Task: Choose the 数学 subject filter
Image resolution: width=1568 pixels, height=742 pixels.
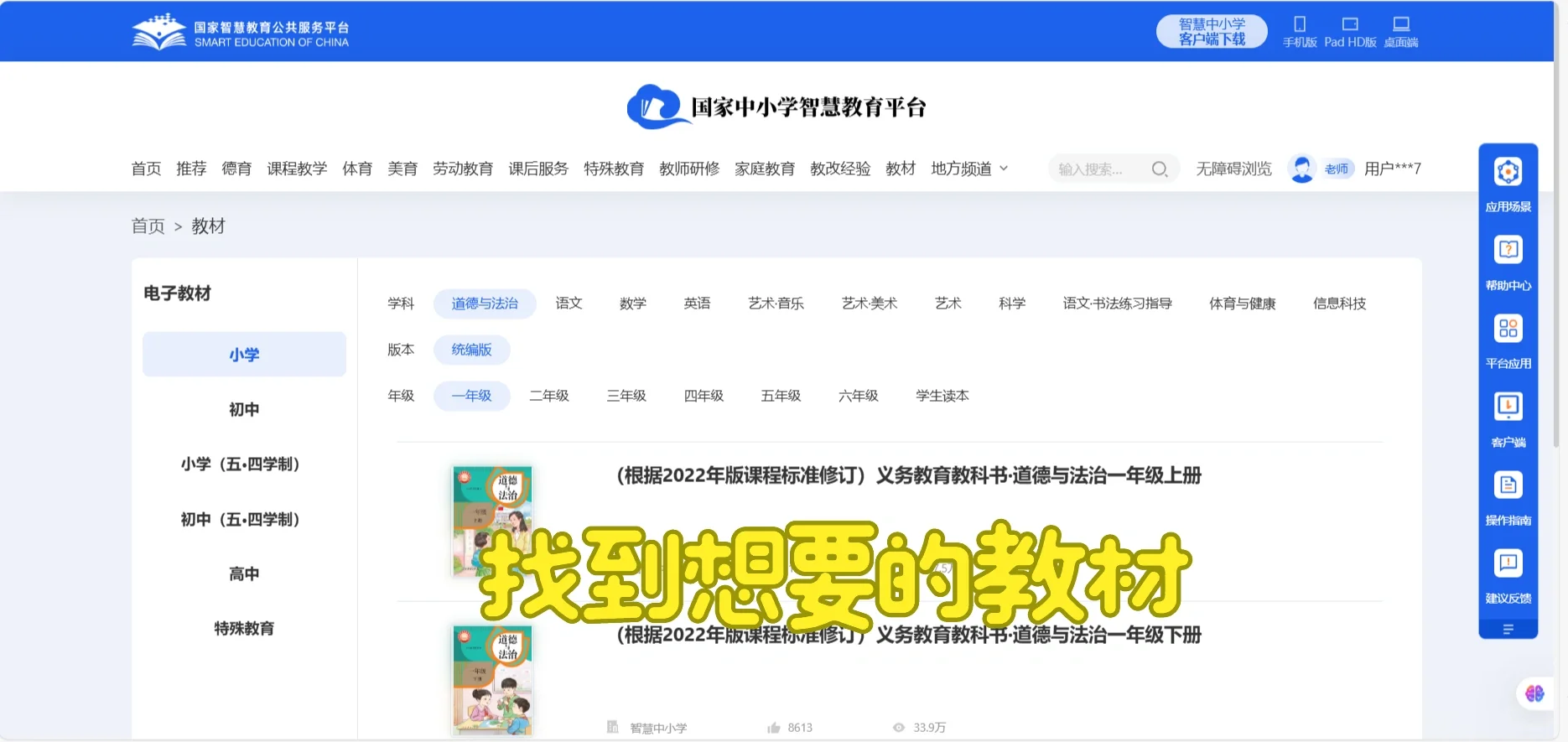Action: [x=633, y=304]
